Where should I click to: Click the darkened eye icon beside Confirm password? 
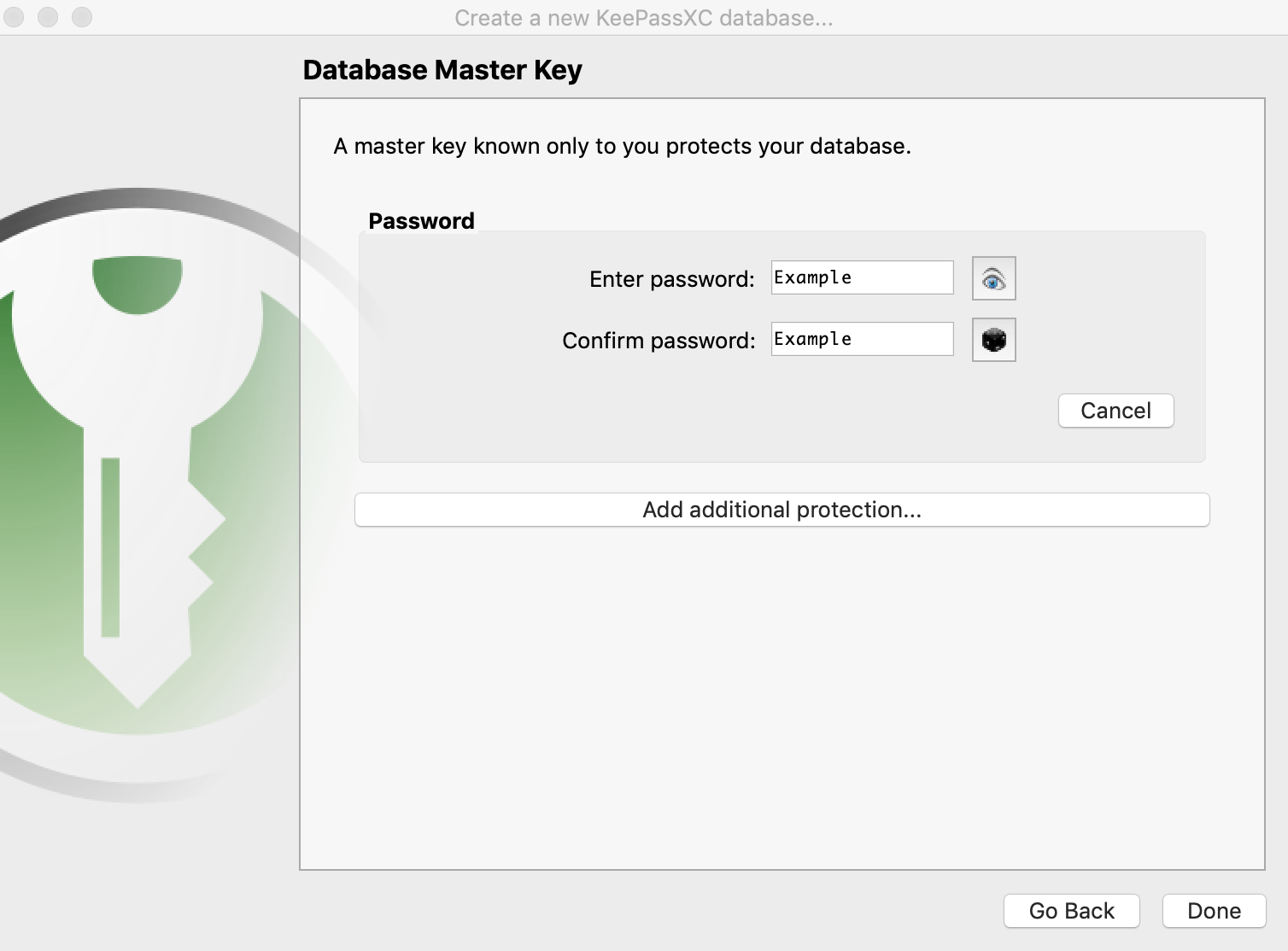993,339
